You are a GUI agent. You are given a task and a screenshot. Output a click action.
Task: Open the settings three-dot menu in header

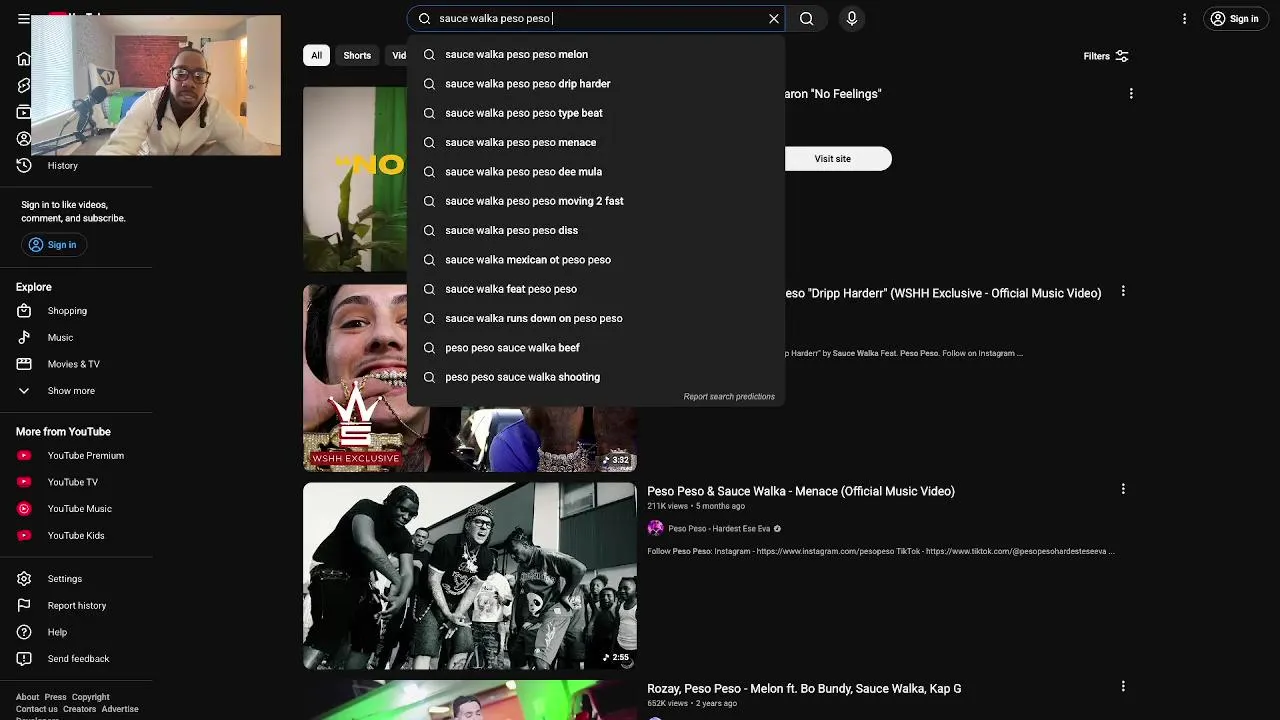click(x=1184, y=18)
